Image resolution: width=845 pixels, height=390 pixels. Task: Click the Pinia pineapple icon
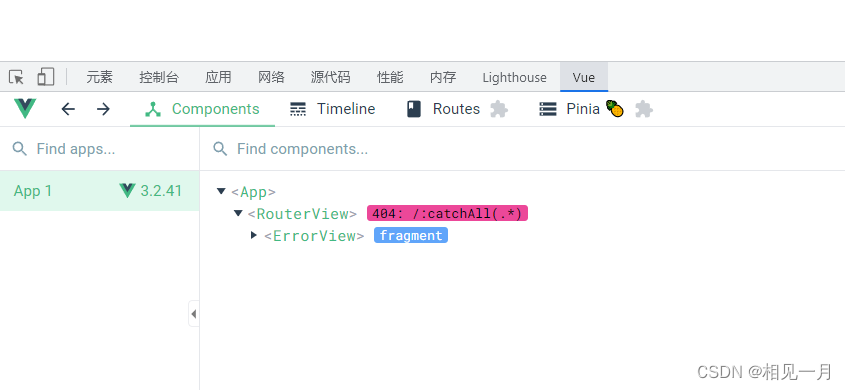(615, 109)
